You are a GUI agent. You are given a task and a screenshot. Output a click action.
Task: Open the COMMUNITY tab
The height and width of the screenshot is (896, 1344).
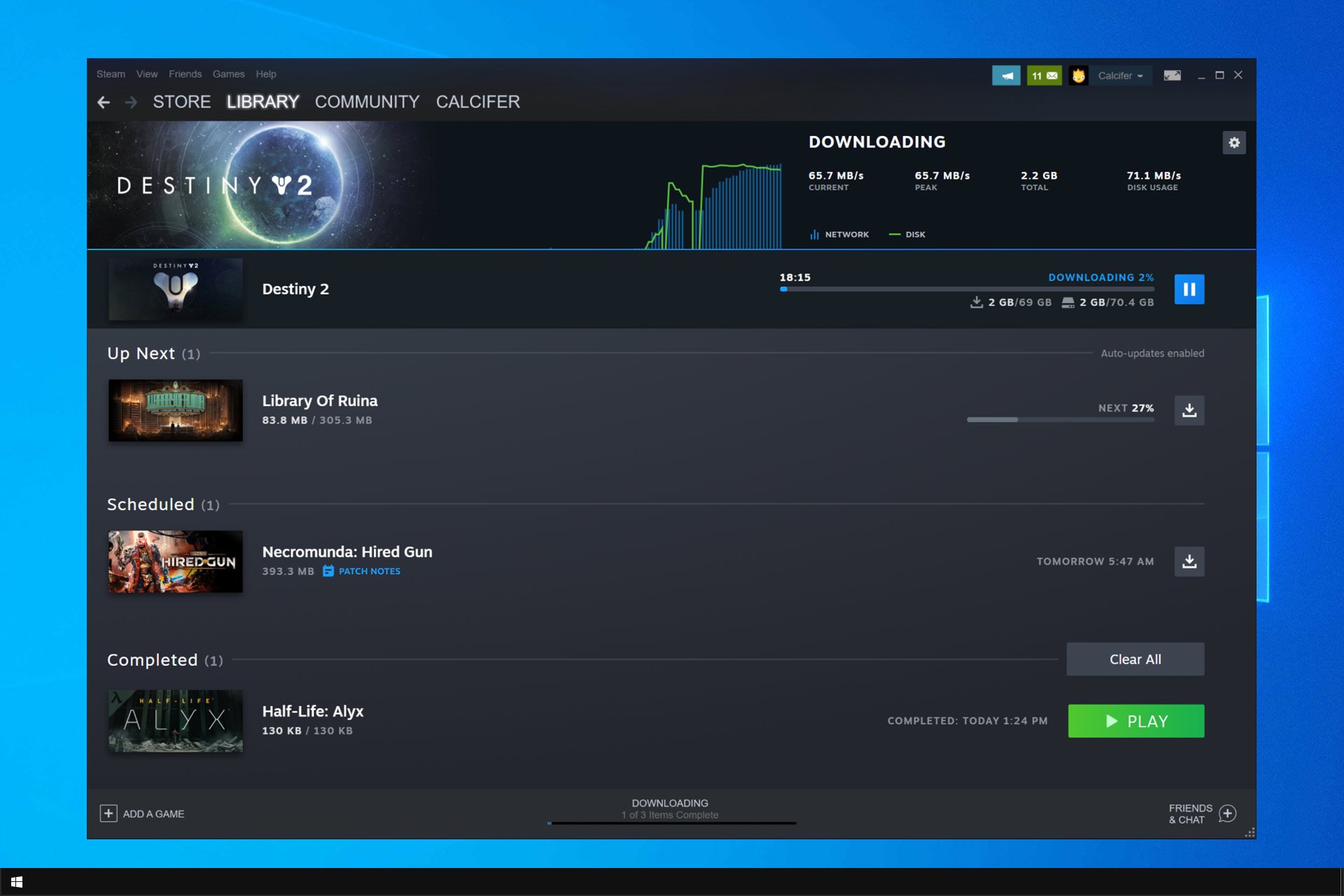(367, 101)
